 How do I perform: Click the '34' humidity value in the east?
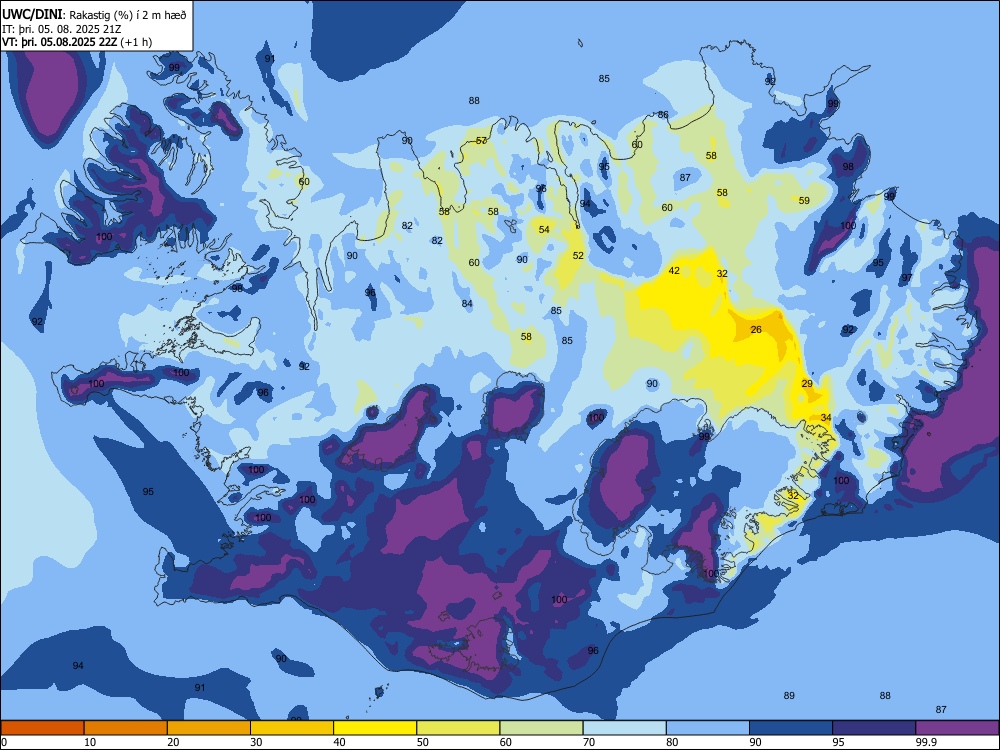pos(826,418)
